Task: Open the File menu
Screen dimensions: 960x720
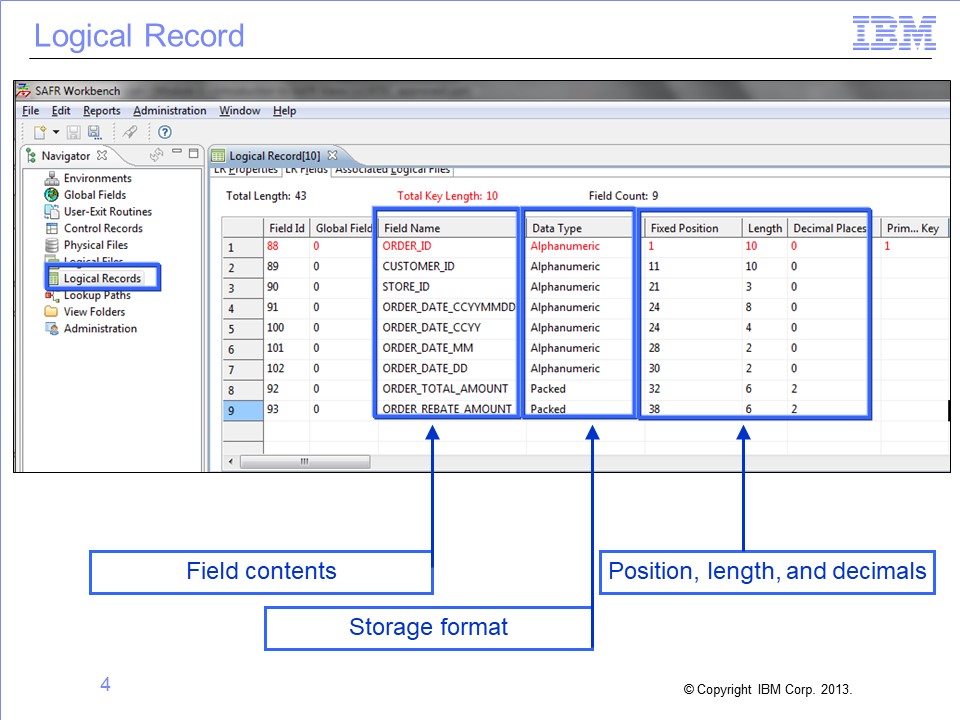Action: [x=31, y=111]
